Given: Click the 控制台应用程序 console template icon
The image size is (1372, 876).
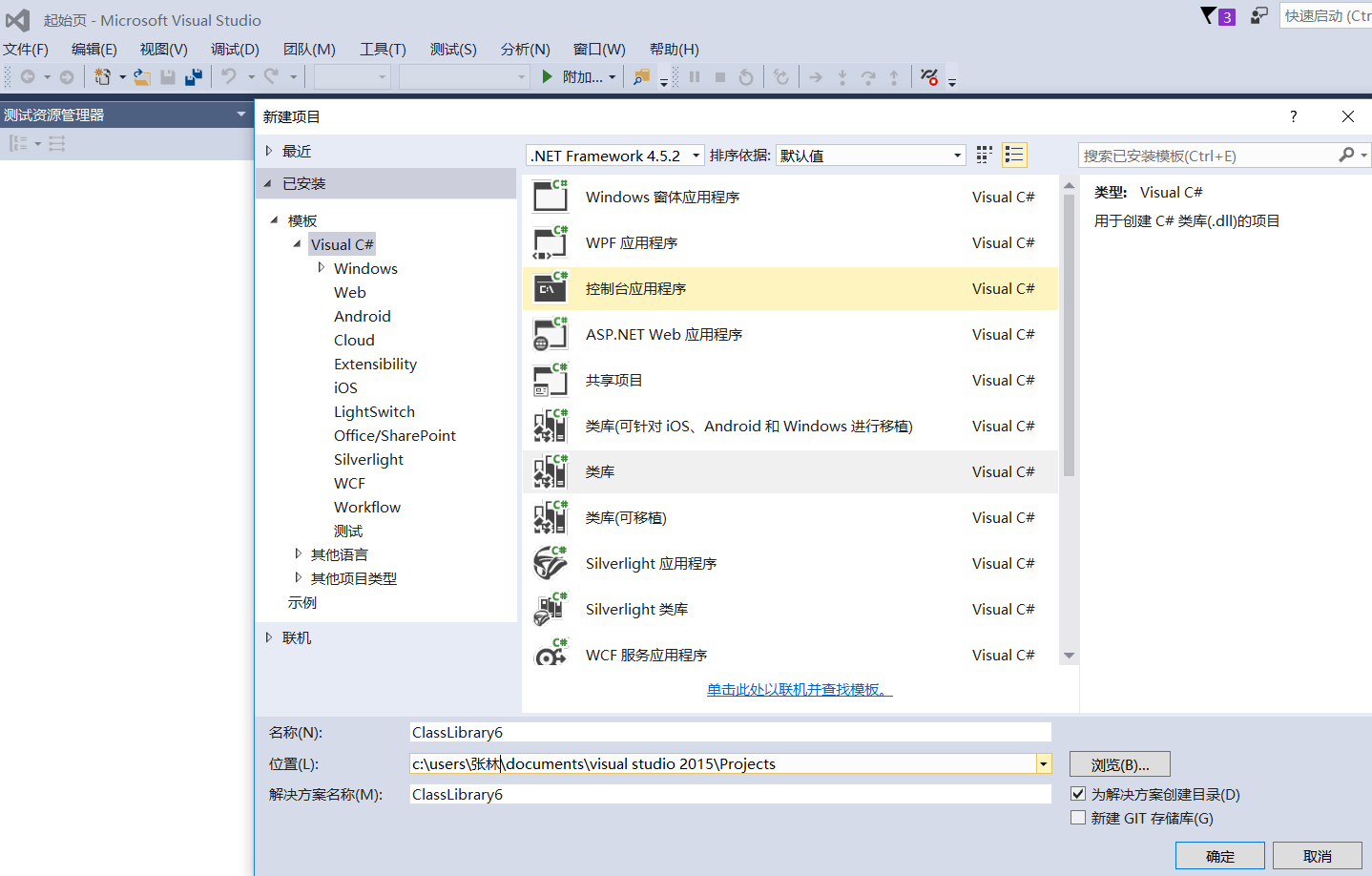Looking at the screenshot, I should (551, 288).
